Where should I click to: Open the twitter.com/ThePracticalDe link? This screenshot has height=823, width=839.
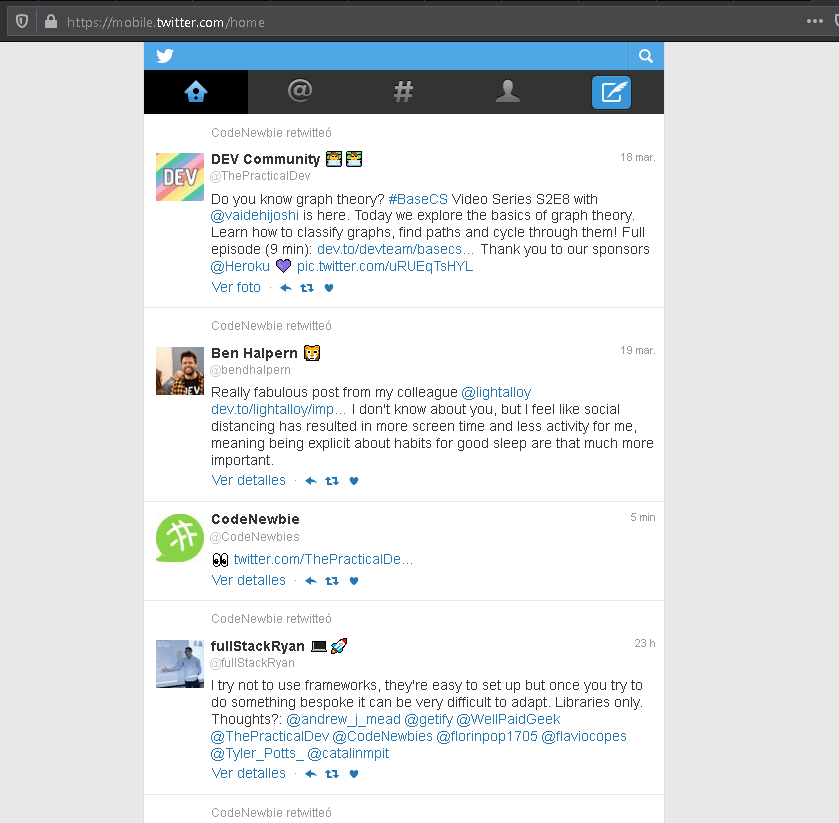323,559
